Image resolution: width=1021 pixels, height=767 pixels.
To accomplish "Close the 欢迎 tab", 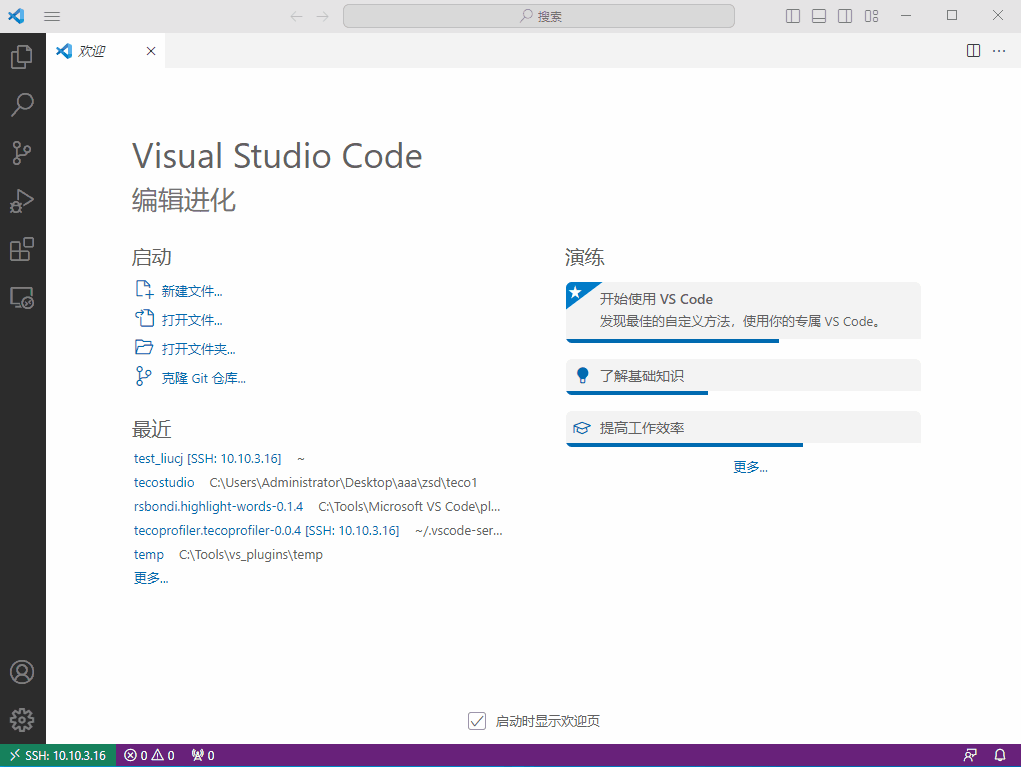I will click(x=151, y=51).
